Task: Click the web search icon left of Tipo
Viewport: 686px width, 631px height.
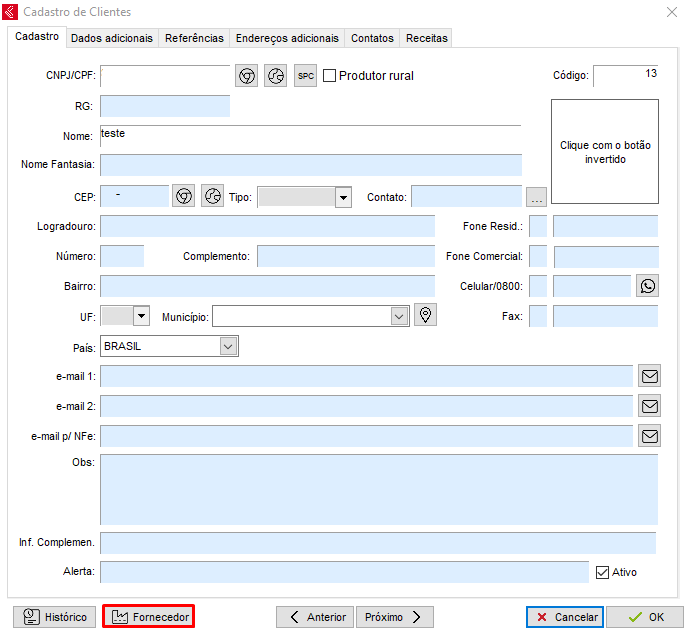Action: [213, 196]
